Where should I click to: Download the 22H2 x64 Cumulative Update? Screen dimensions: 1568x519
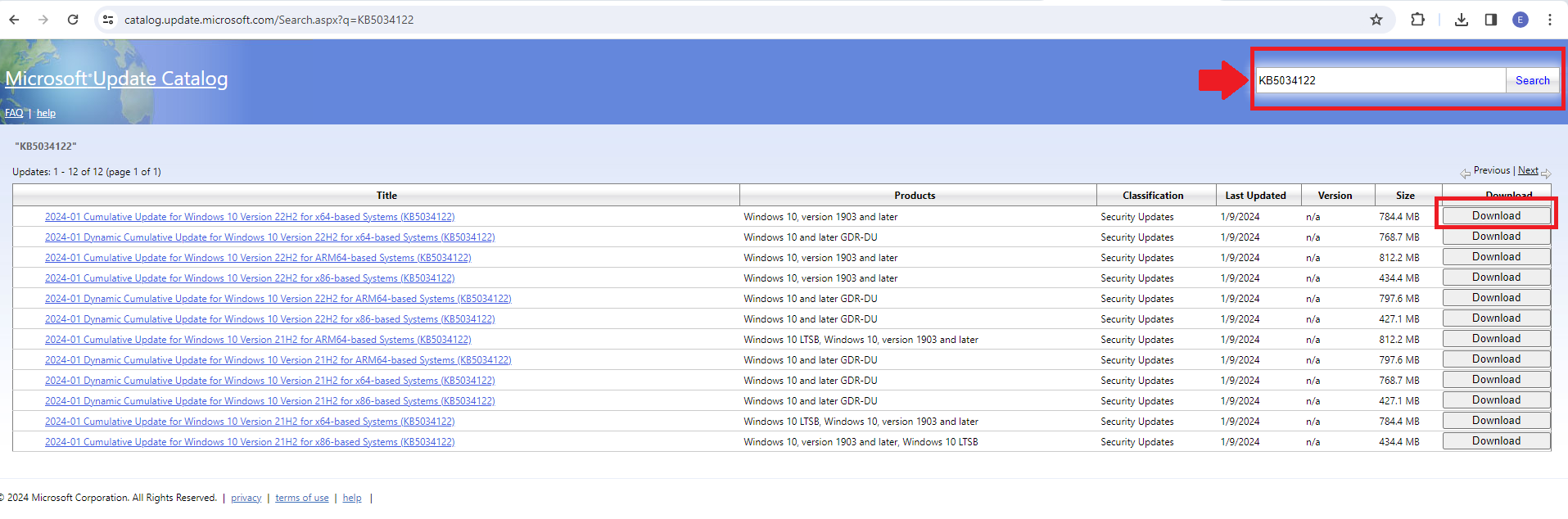[1496, 216]
